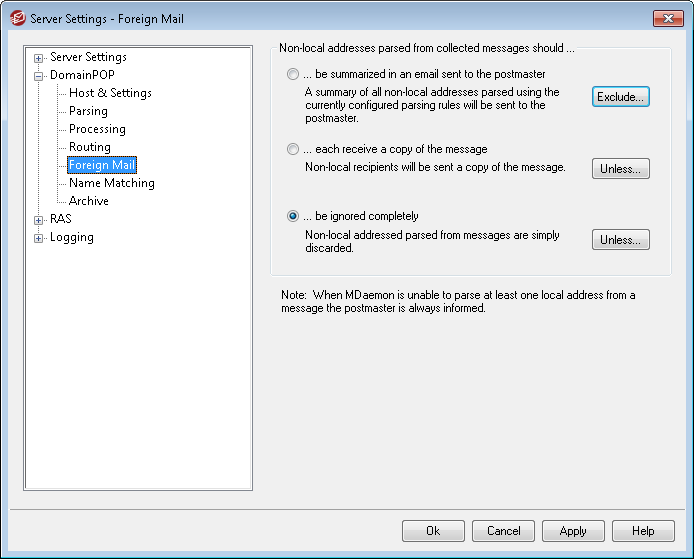Select Name Matching in the tree
The width and height of the screenshot is (694, 559).
(111, 183)
